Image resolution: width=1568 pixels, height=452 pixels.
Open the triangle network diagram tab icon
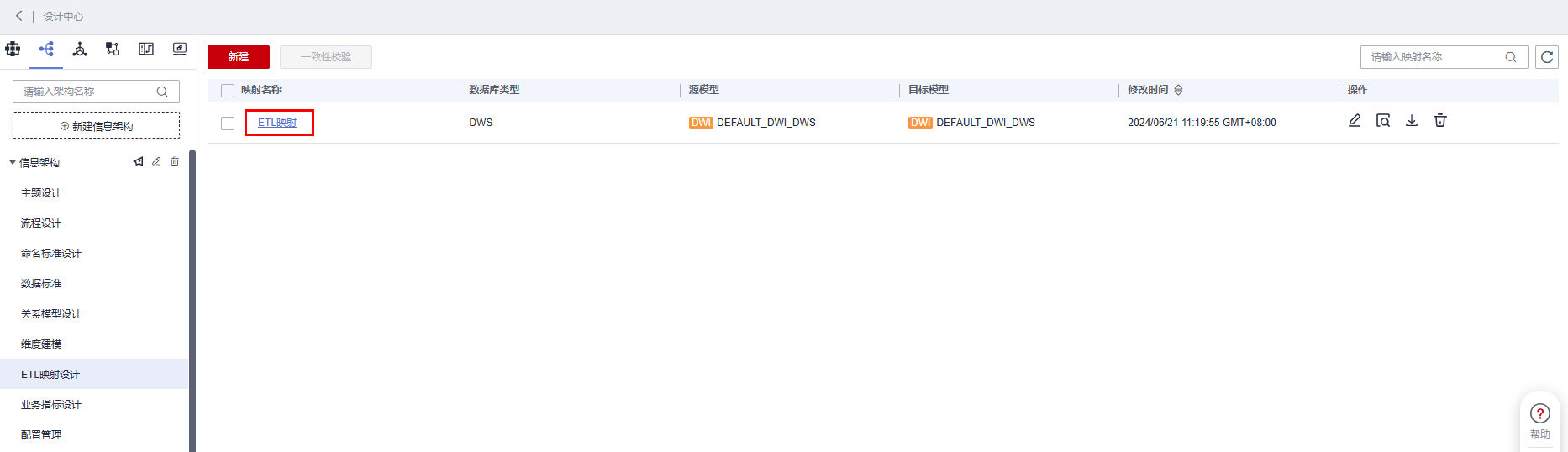click(x=80, y=49)
